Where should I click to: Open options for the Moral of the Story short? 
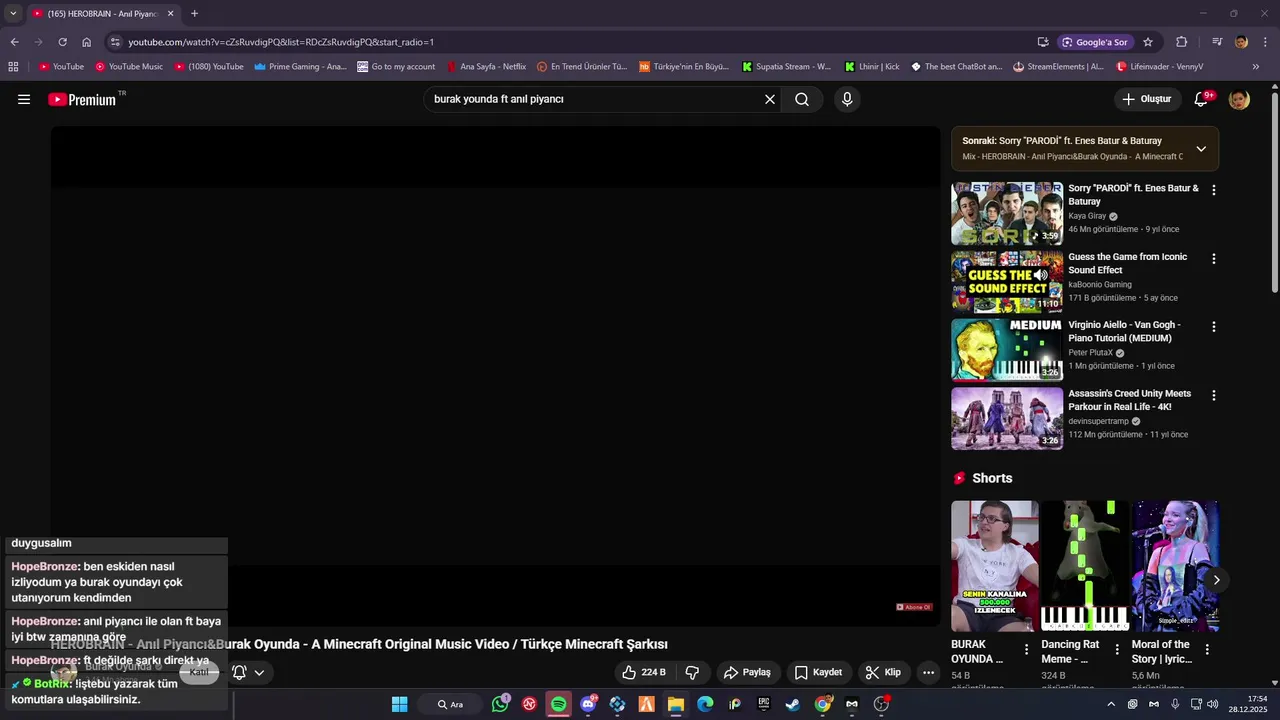[1207, 649]
